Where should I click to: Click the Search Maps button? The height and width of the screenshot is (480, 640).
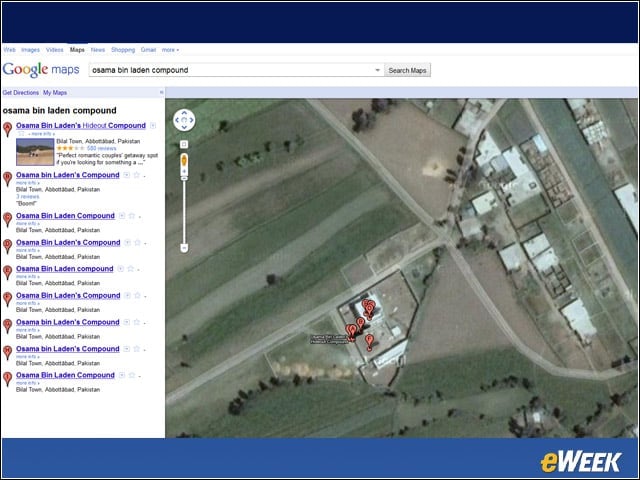407,70
